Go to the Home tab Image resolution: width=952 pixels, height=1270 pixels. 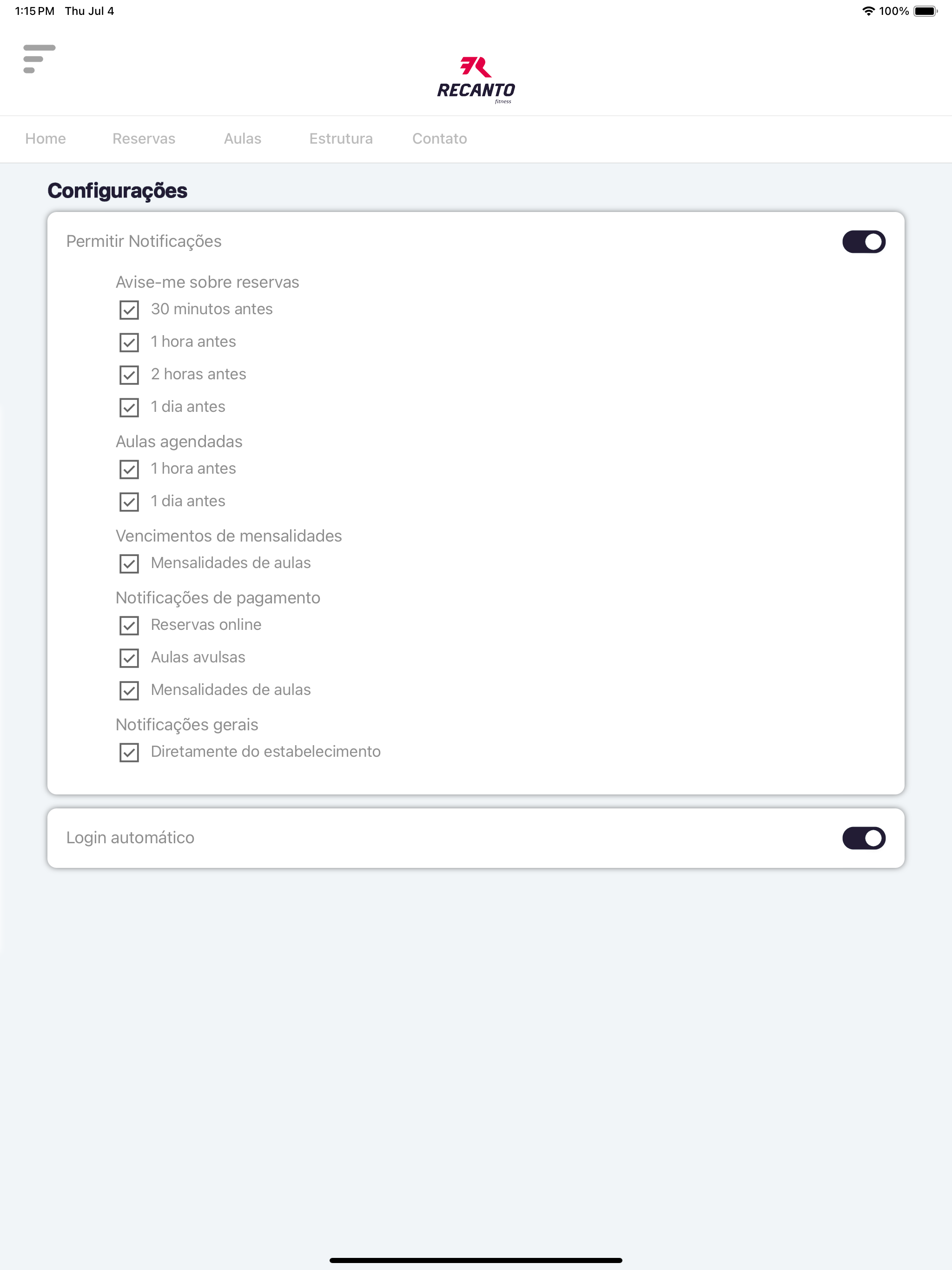(x=46, y=139)
